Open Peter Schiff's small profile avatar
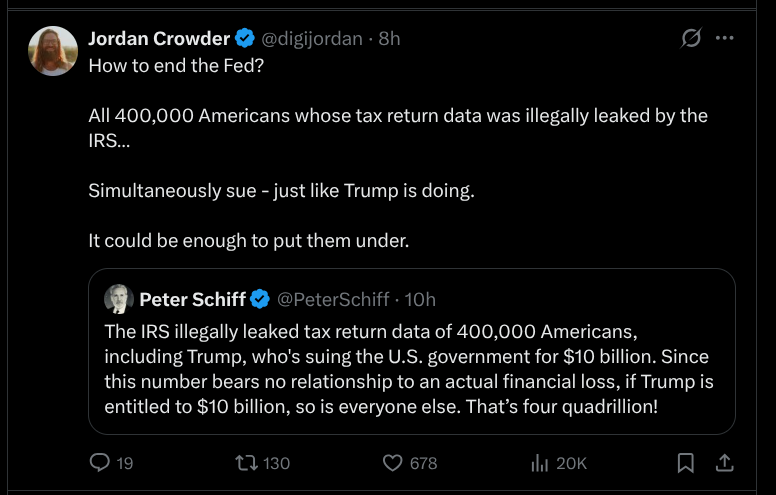776x495 pixels. coord(118,299)
